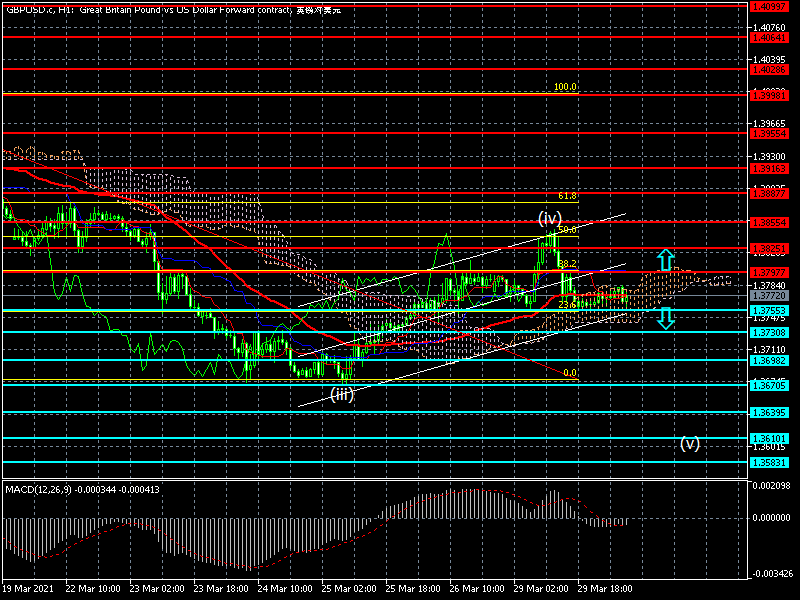This screenshot has width=800, height=600.
Task: Click the cyan down arrow near 1.37553
Action: (665, 318)
